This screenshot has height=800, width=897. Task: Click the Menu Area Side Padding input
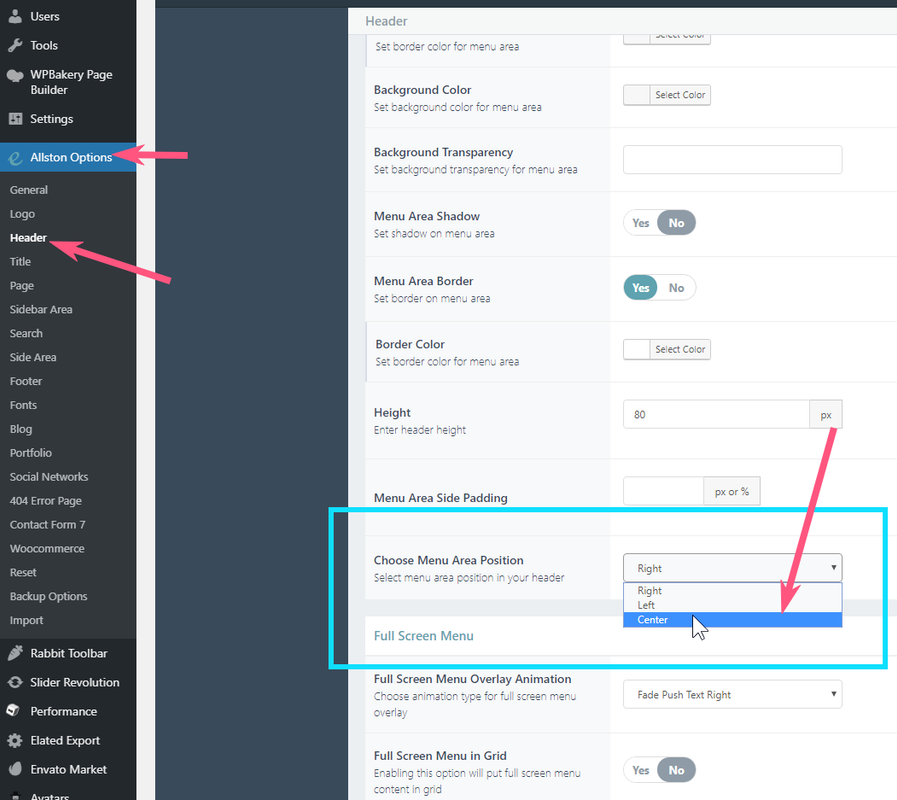click(x=663, y=491)
